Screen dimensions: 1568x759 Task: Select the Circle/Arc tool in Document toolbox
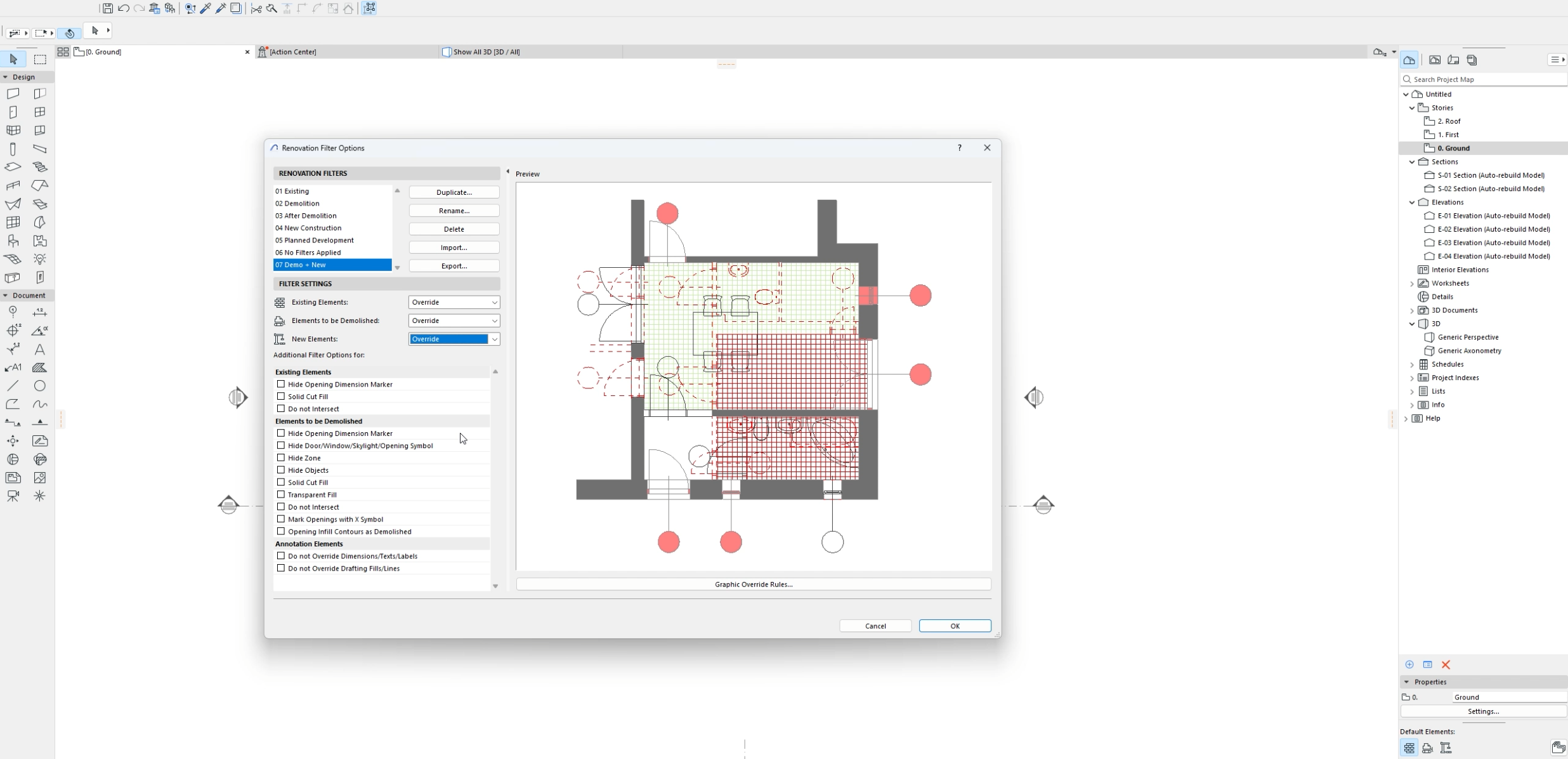(40, 386)
